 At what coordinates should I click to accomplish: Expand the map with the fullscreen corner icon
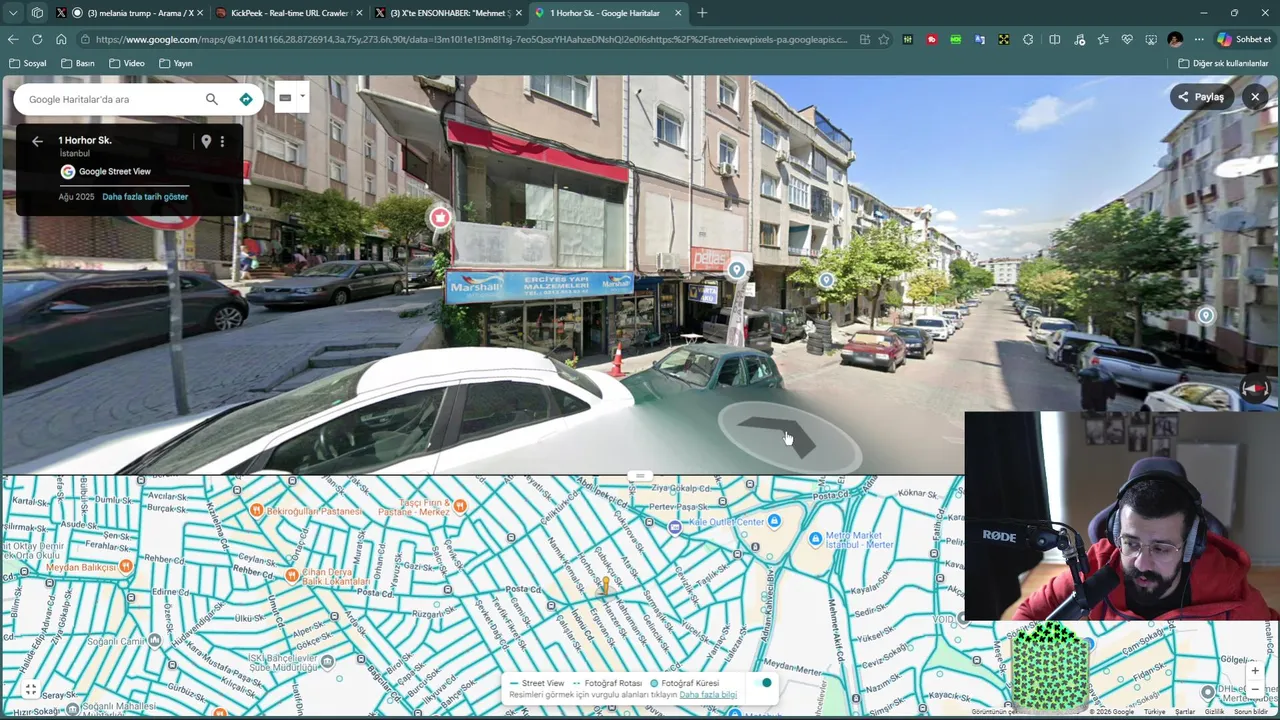[31, 690]
